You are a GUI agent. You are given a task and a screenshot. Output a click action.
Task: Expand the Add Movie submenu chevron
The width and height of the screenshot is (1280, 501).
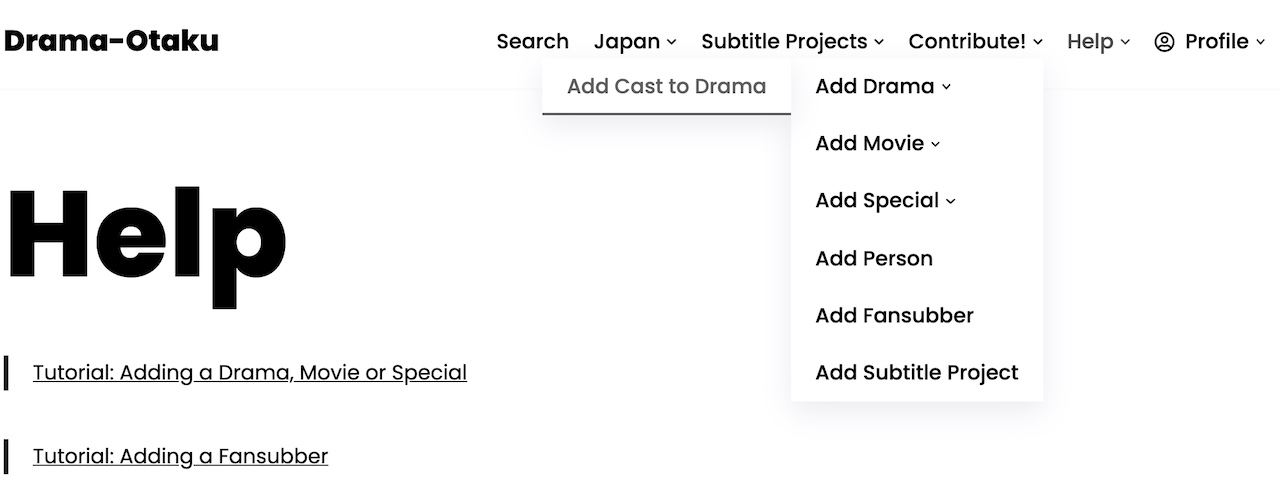coord(936,144)
